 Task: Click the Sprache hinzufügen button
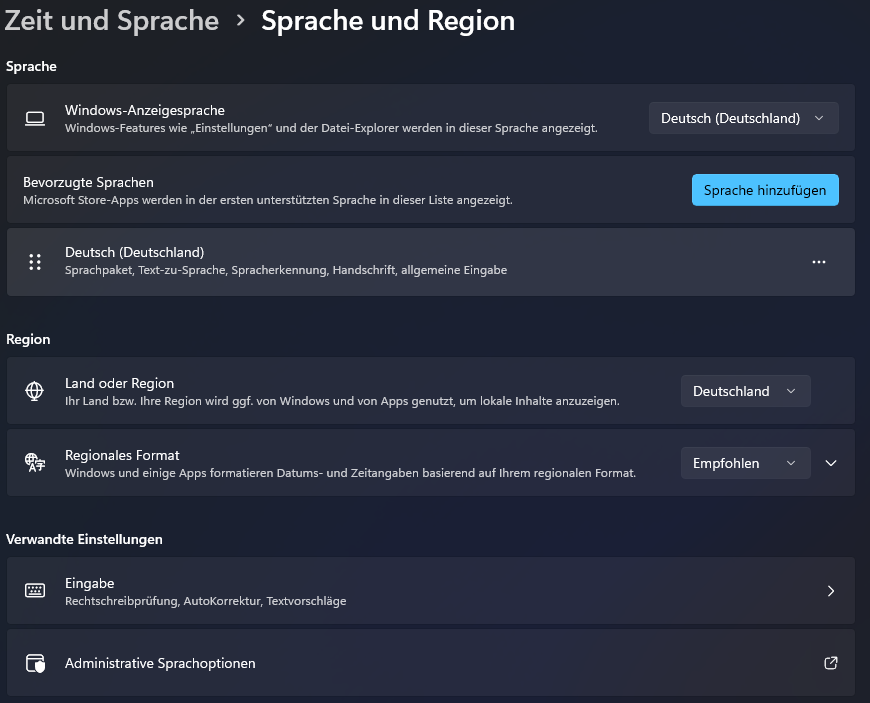click(765, 190)
